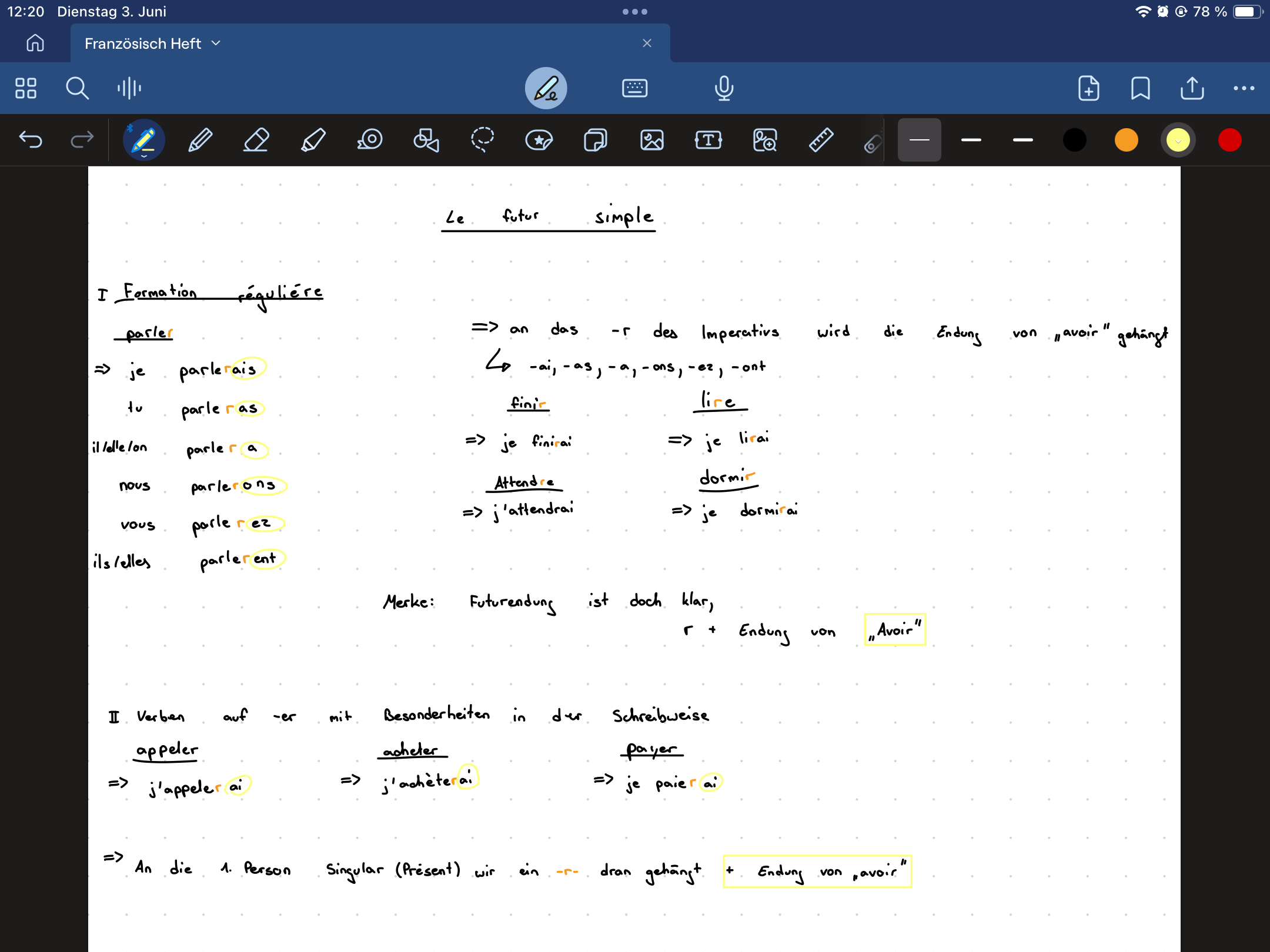Open the zoom window image tool

765,140
